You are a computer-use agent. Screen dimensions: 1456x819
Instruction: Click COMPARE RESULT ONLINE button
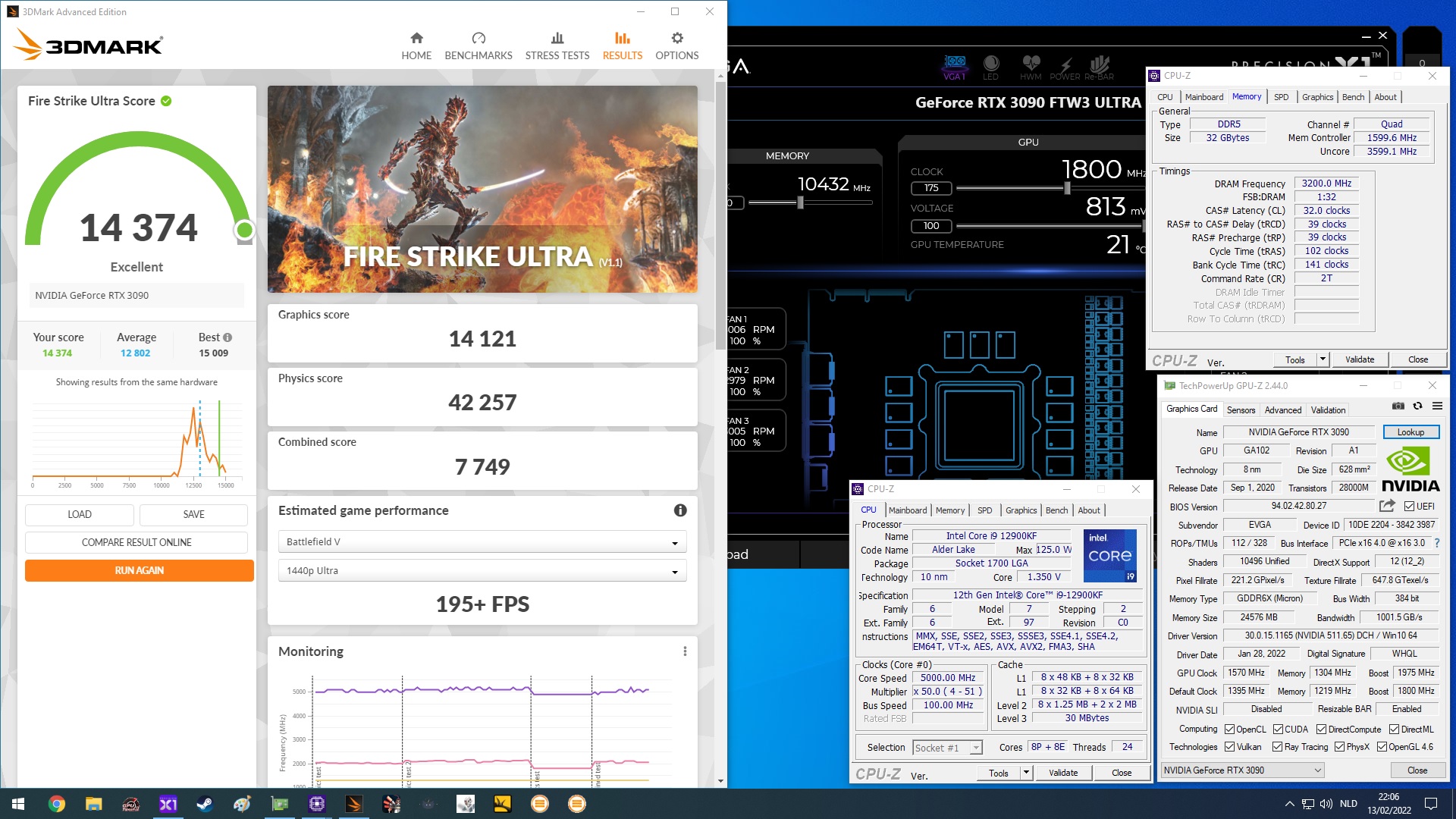[136, 542]
